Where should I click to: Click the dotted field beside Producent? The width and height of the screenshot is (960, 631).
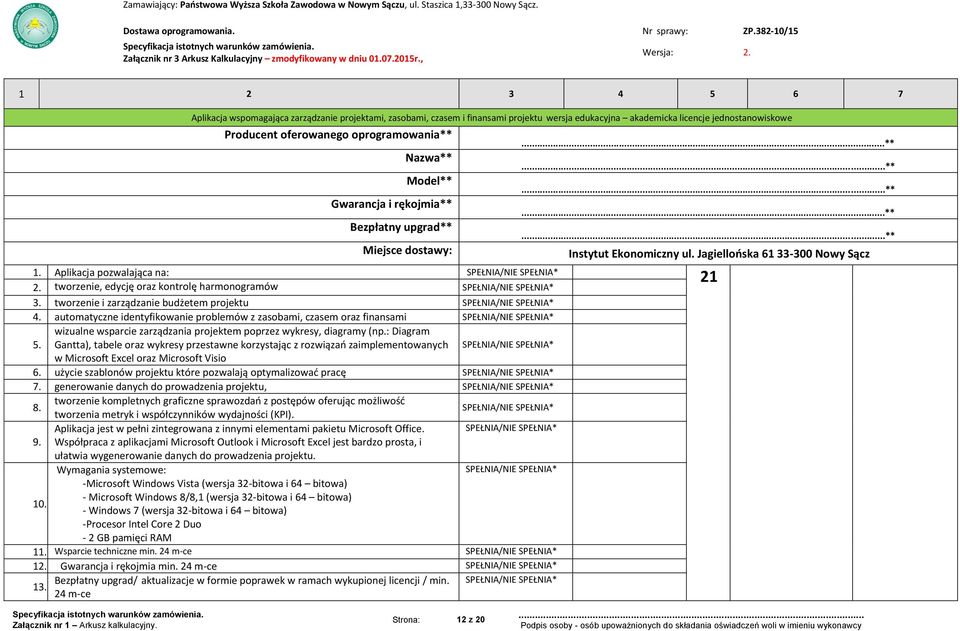pyautogui.click(x=708, y=143)
